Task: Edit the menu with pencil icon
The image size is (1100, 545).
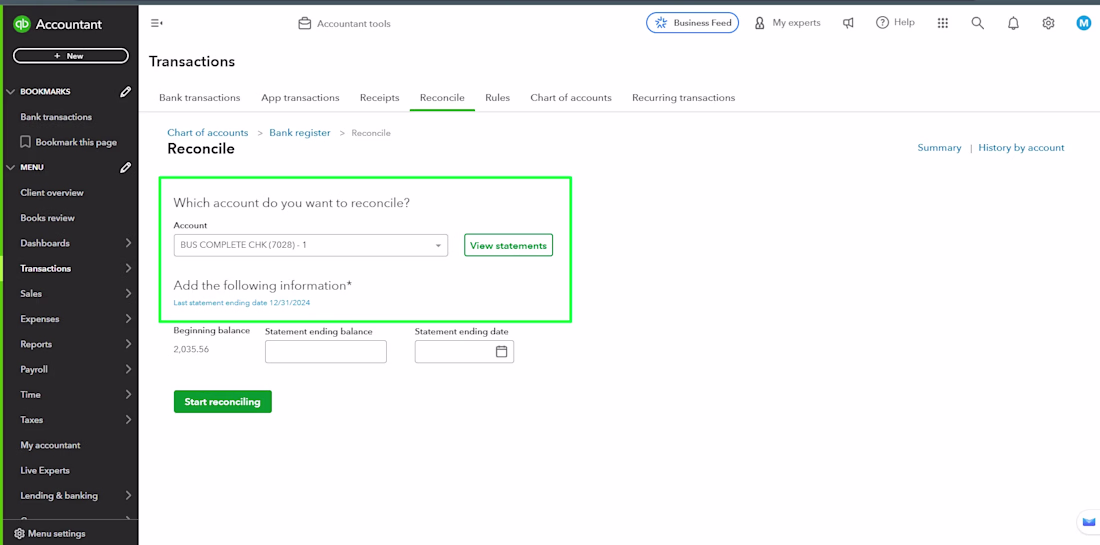Action: click(x=126, y=167)
